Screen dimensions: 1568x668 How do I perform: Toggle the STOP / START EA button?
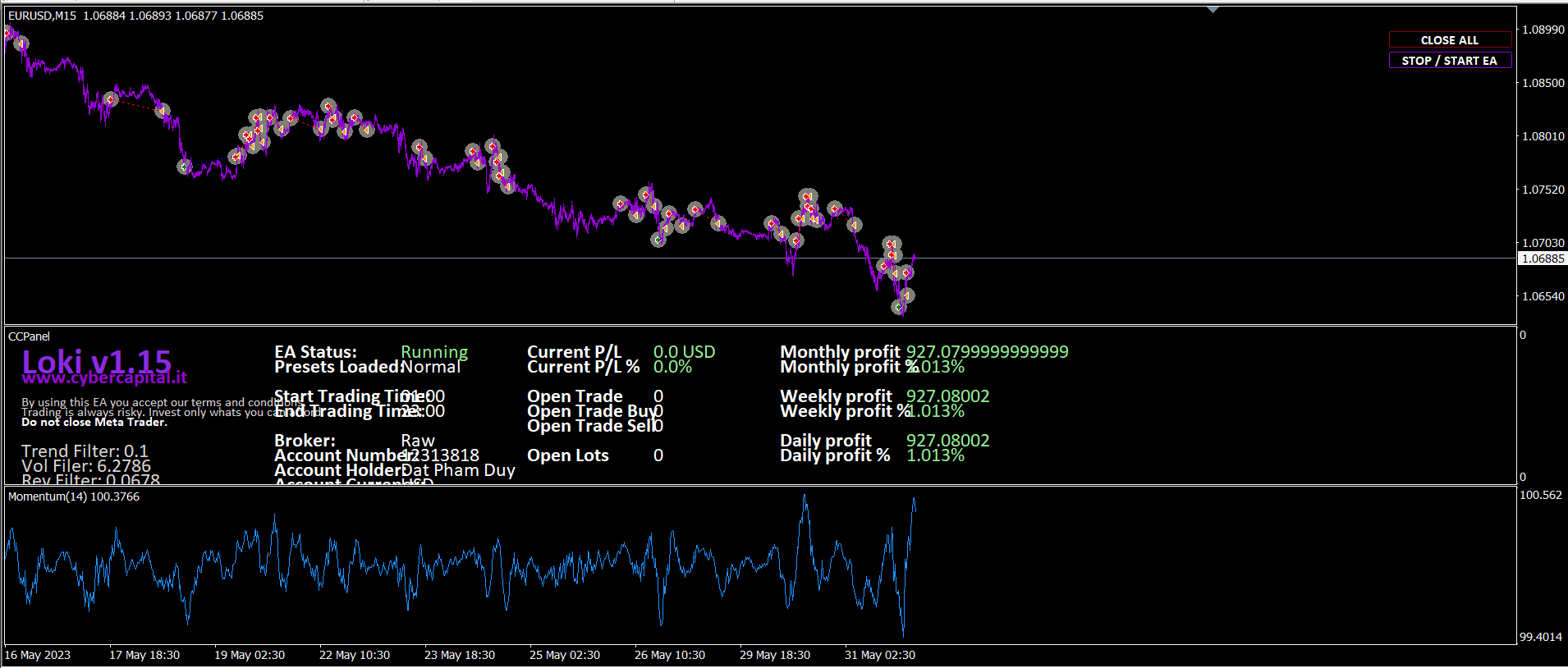tap(1449, 61)
